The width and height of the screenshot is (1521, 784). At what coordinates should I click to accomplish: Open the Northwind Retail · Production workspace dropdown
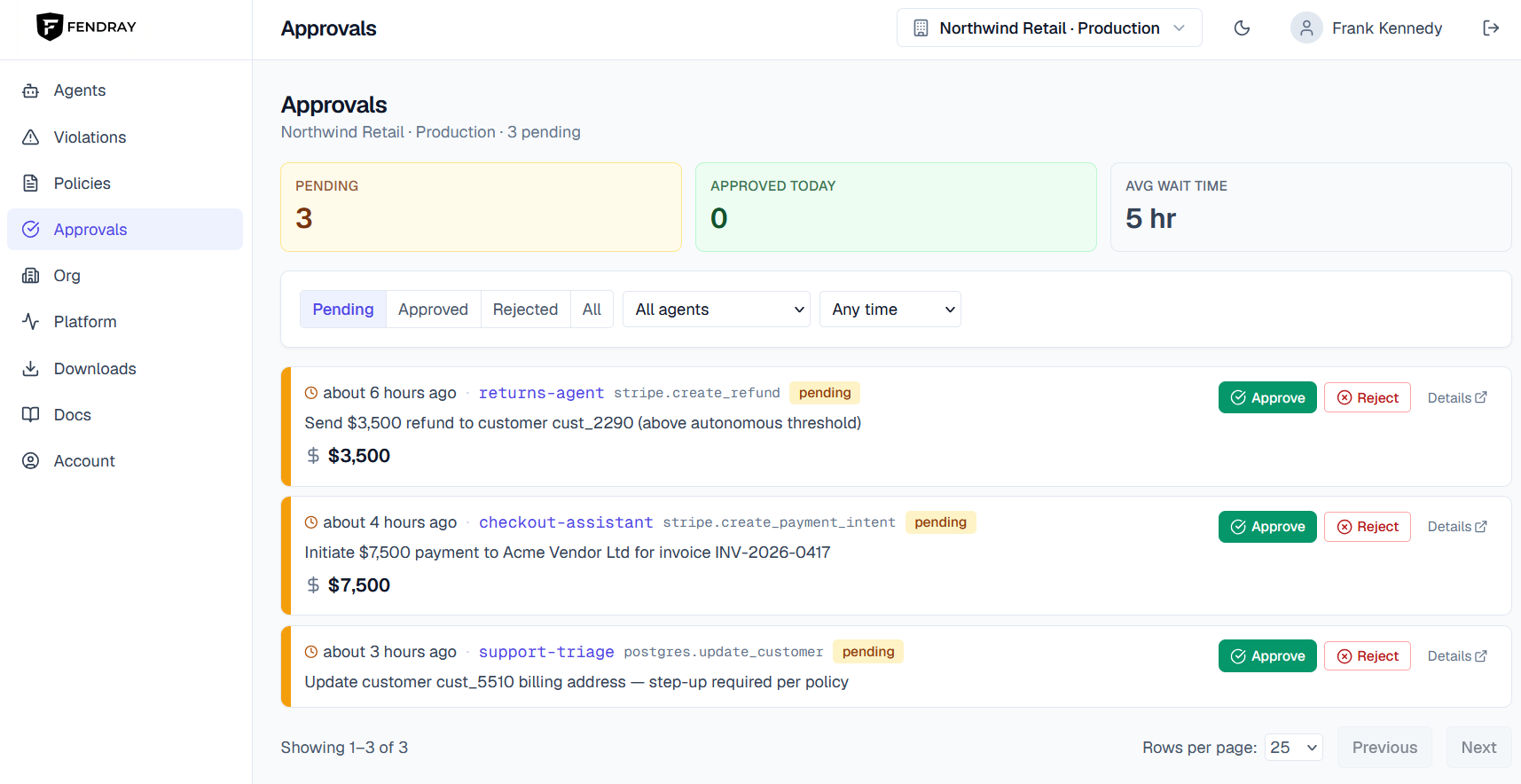1049,28
